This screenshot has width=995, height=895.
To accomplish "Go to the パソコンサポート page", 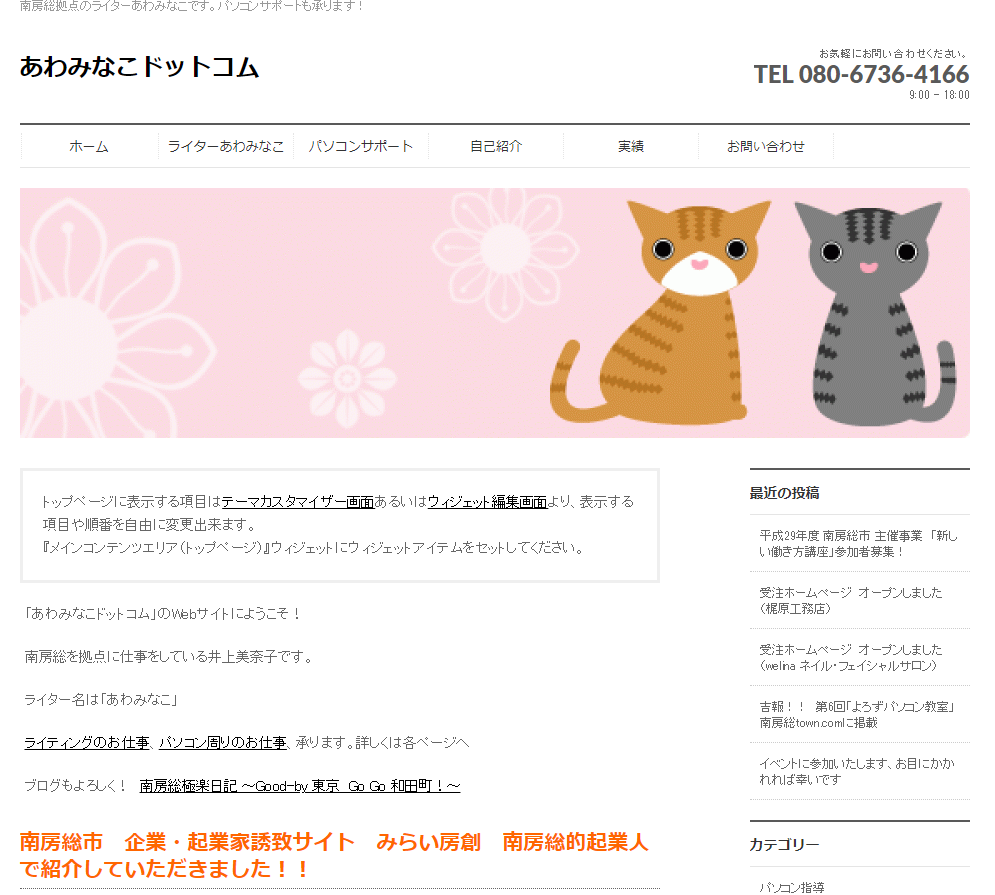I will point(360,147).
